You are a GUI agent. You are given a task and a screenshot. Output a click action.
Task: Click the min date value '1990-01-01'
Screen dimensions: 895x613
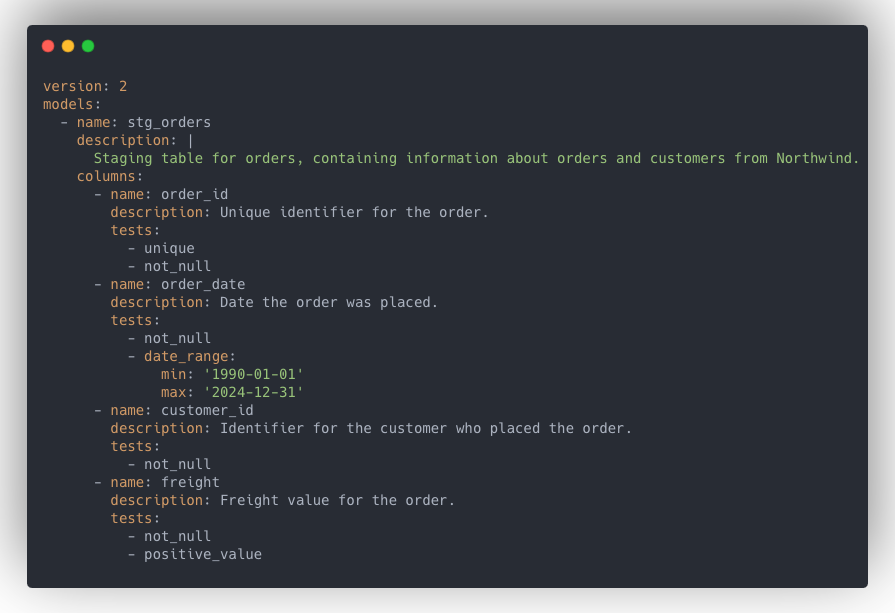point(253,374)
